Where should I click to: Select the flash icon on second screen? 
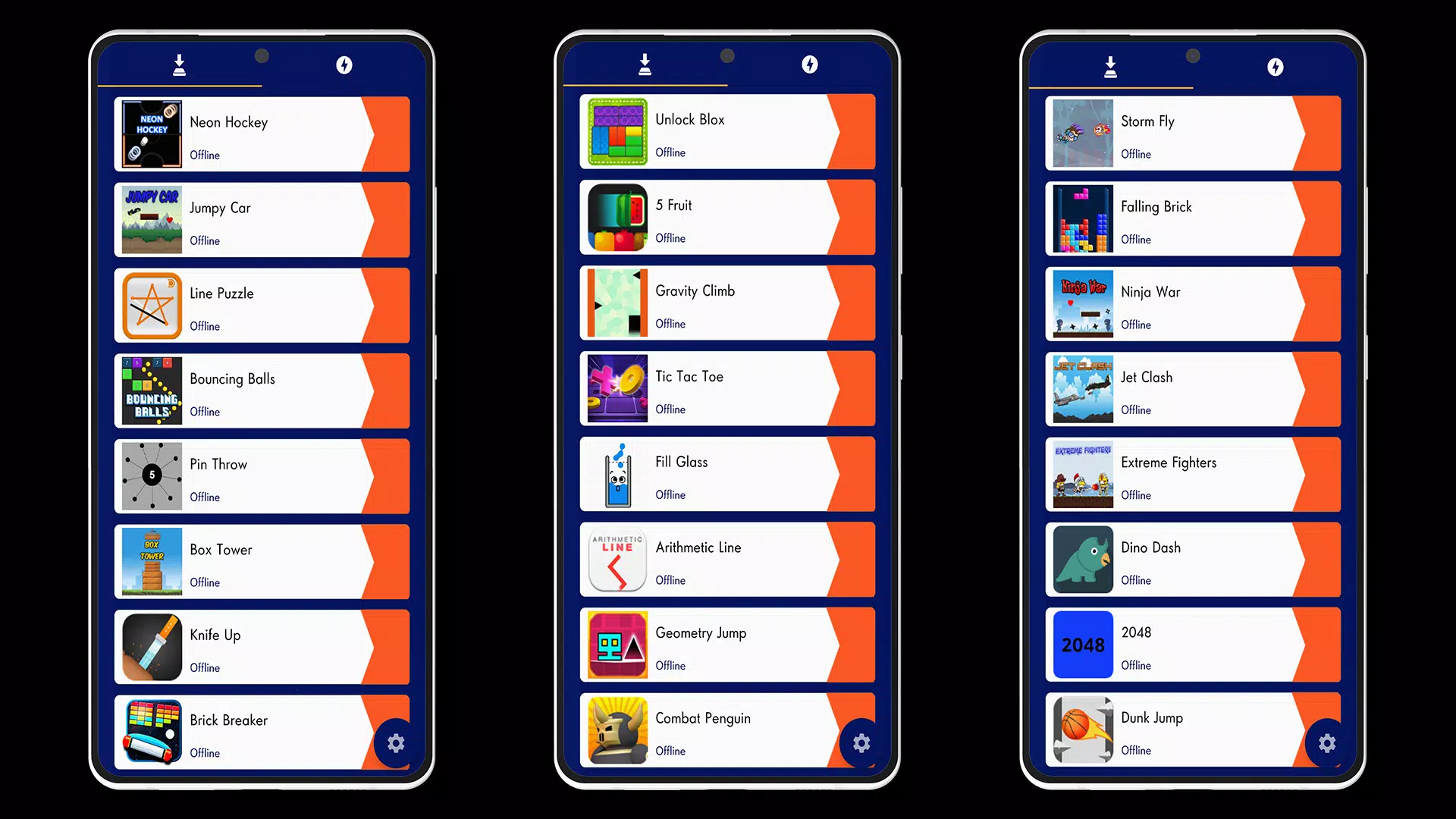(x=810, y=64)
